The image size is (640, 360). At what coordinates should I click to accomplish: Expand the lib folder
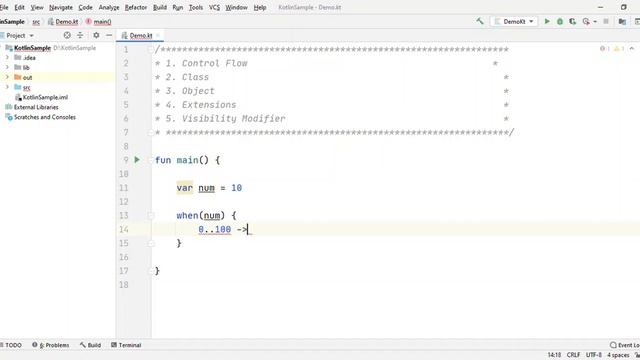click(x=7, y=67)
